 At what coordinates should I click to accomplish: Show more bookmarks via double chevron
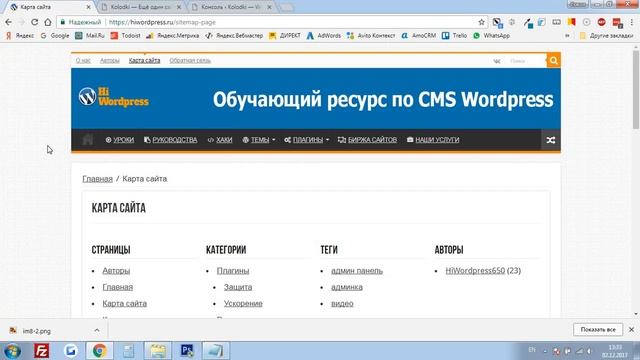567,36
